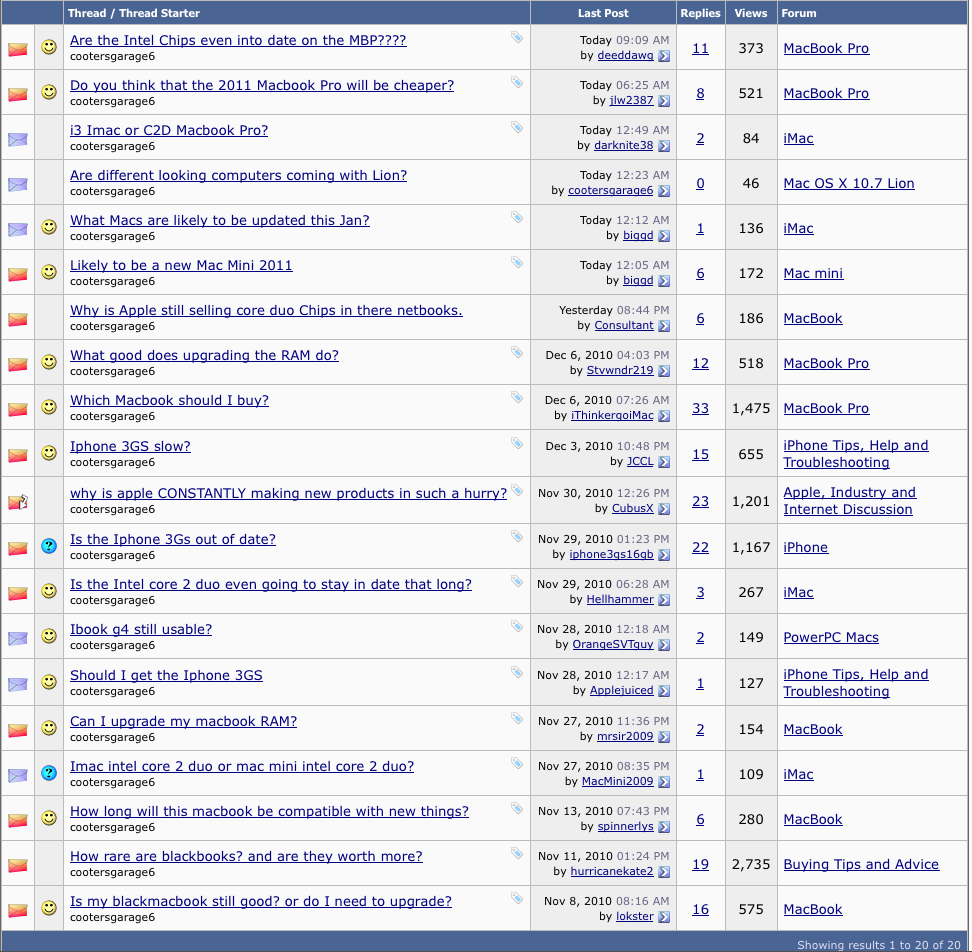Go to last post arrow in Lion computers row
Screen dimensions: 972x952
(664, 191)
